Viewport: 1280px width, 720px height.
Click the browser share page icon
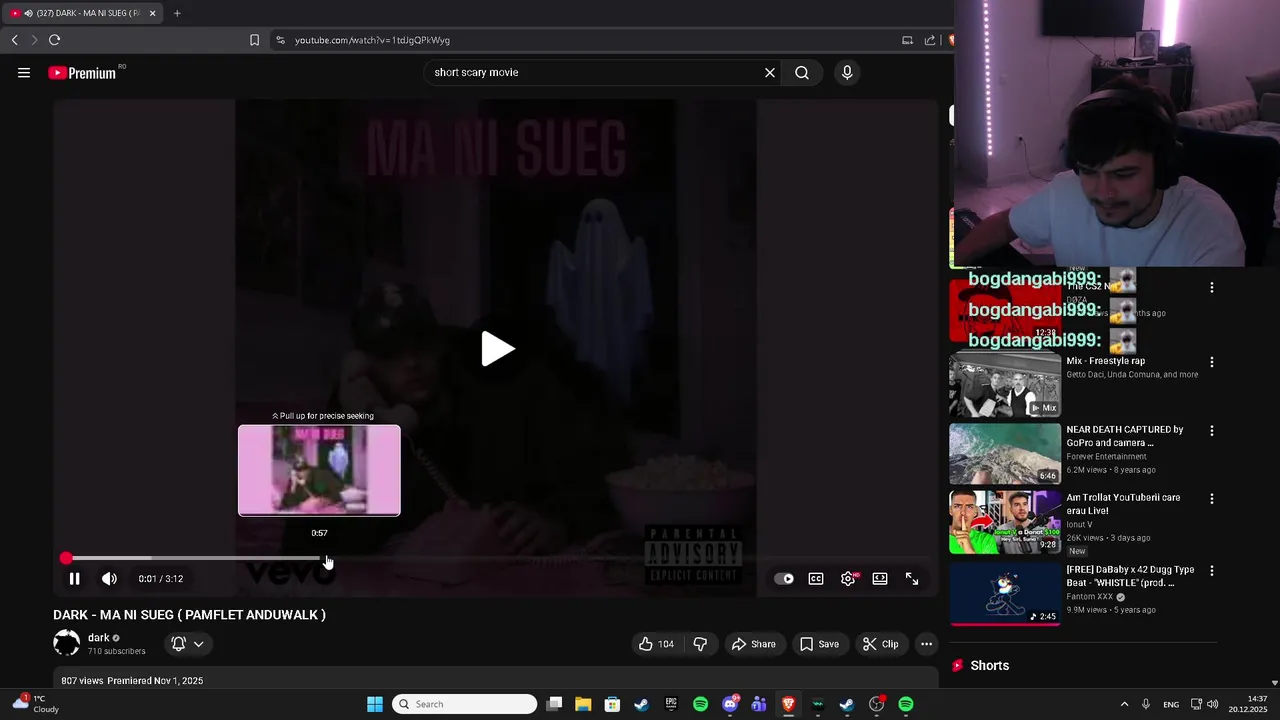[x=930, y=40]
